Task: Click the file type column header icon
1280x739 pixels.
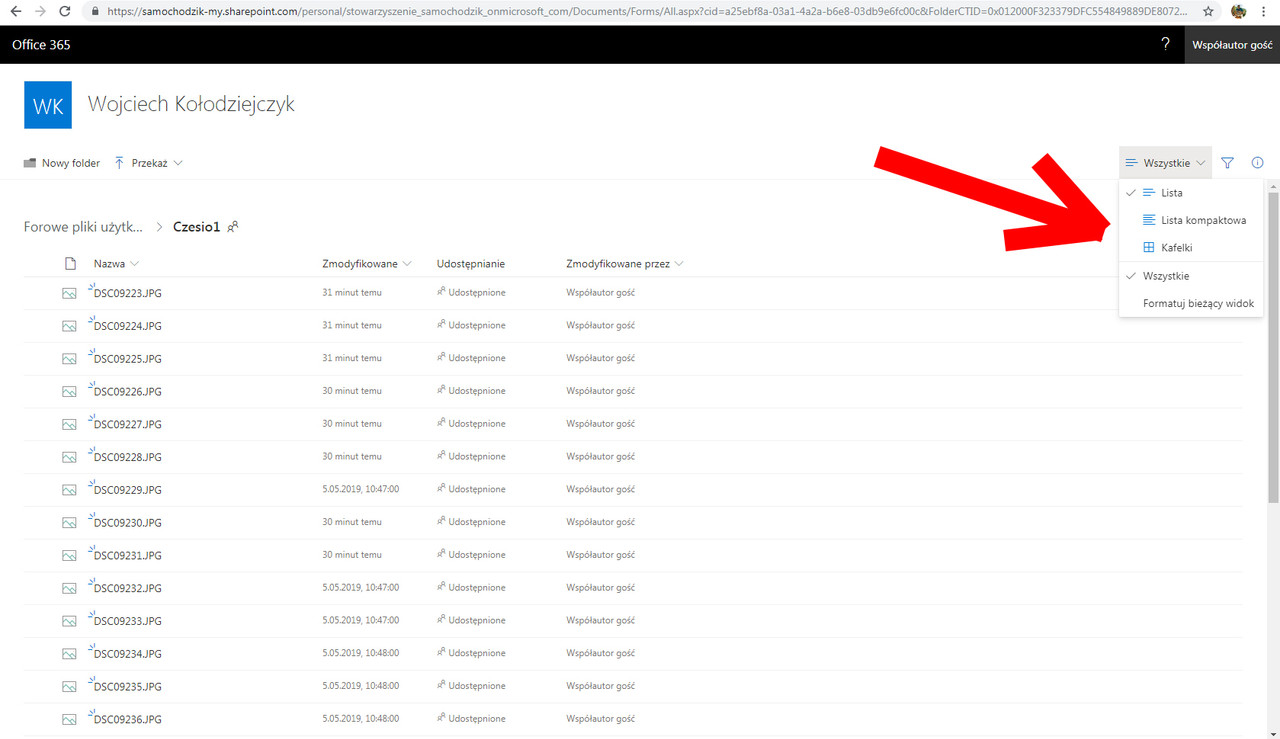Action: (x=69, y=263)
